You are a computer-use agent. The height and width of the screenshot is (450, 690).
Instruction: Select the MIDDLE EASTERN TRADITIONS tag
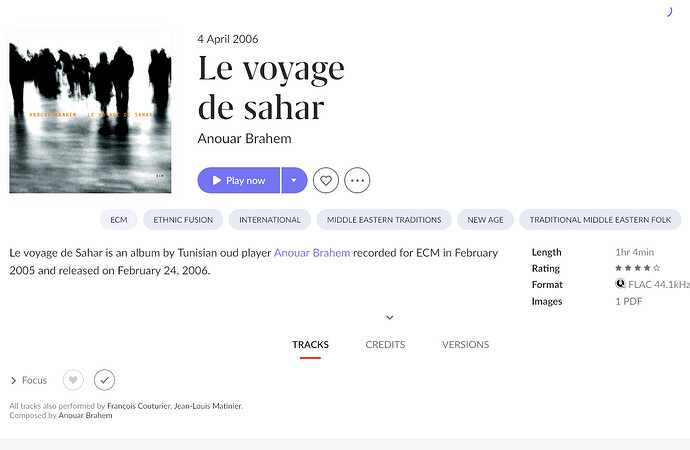pyautogui.click(x=384, y=220)
